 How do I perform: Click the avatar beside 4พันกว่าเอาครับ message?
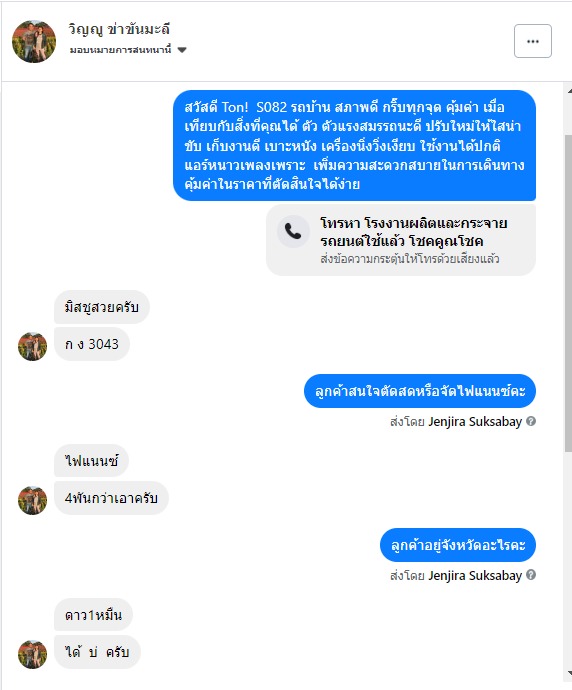pos(33,500)
